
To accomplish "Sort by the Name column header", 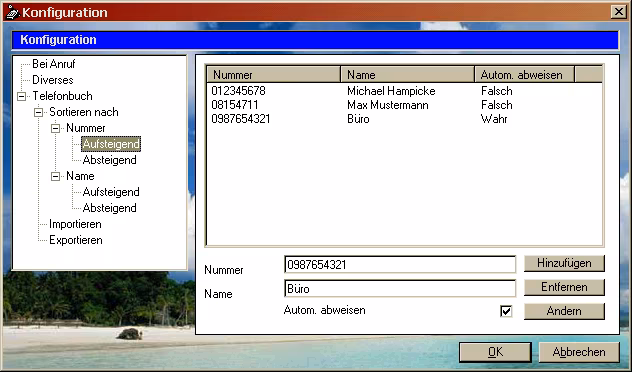I will (407, 75).
